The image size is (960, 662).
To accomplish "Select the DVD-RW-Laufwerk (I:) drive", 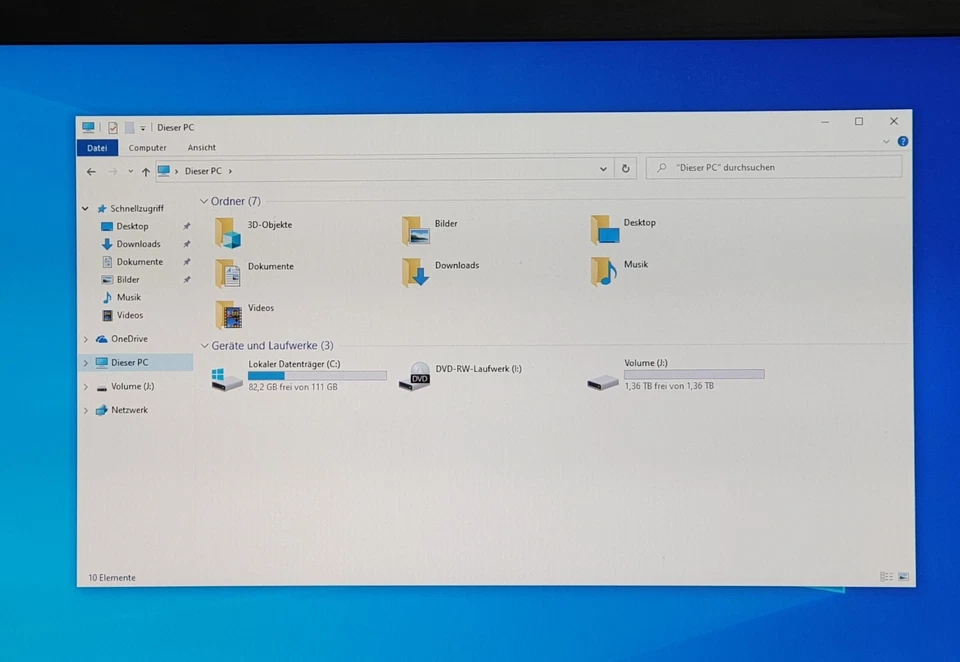I will click(x=460, y=375).
